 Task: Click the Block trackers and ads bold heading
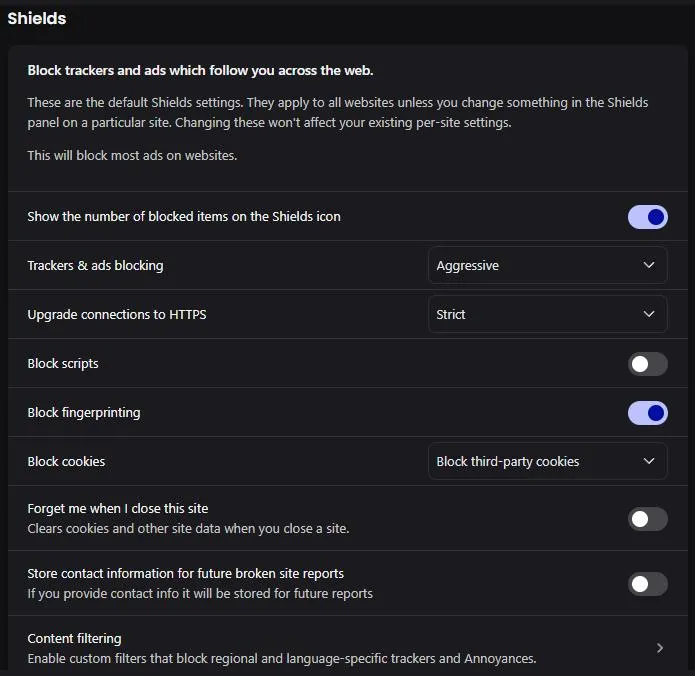200,70
